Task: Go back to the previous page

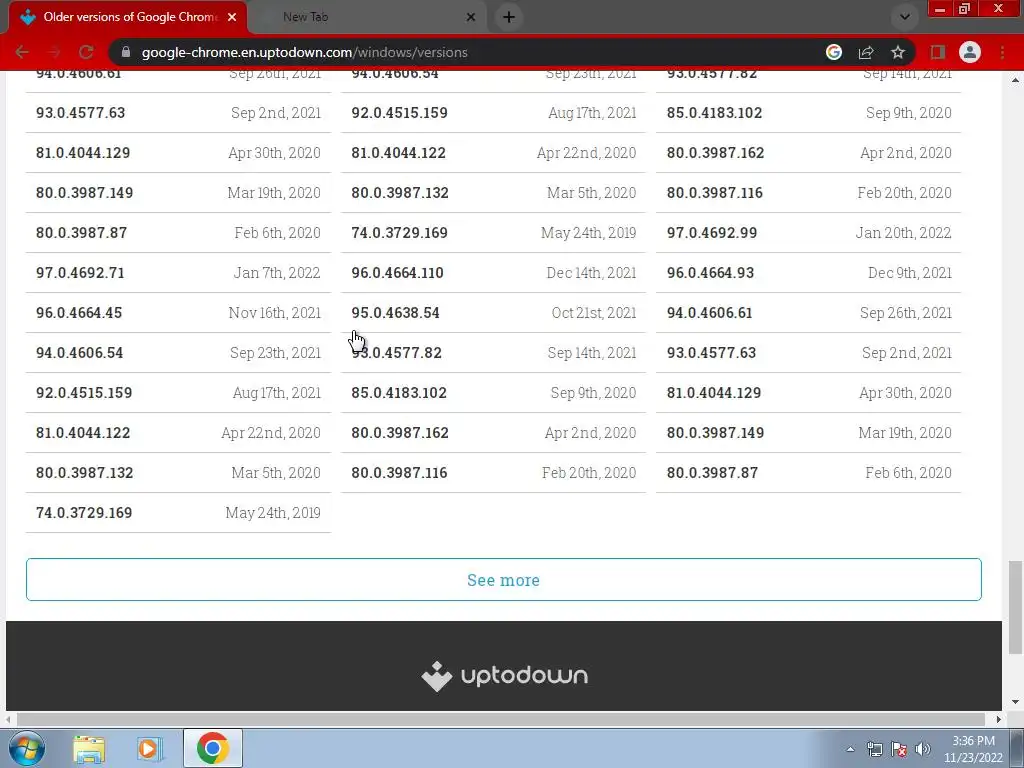Action: [x=22, y=52]
